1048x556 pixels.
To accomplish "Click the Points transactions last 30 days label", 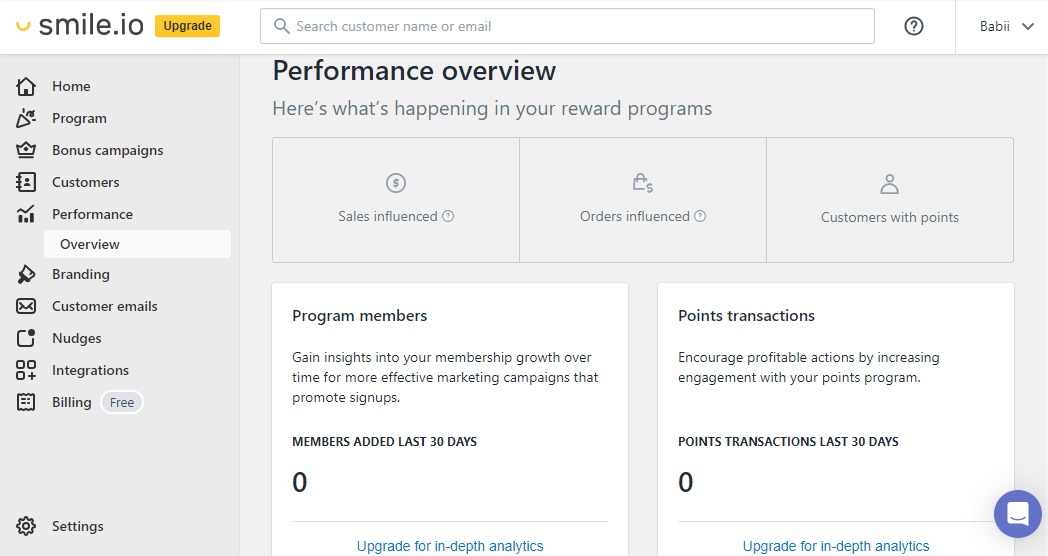I will (x=788, y=442).
